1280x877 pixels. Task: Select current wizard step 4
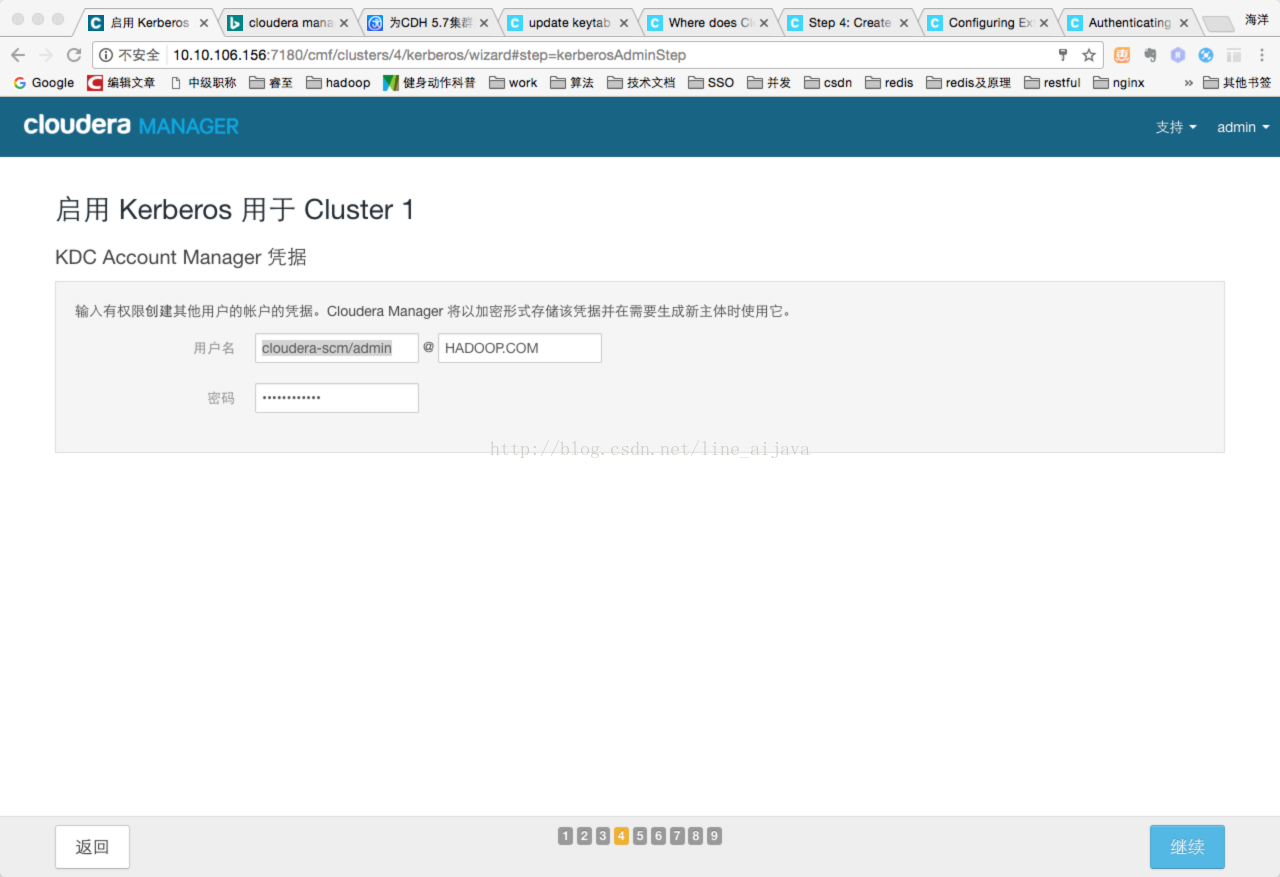coord(622,836)
